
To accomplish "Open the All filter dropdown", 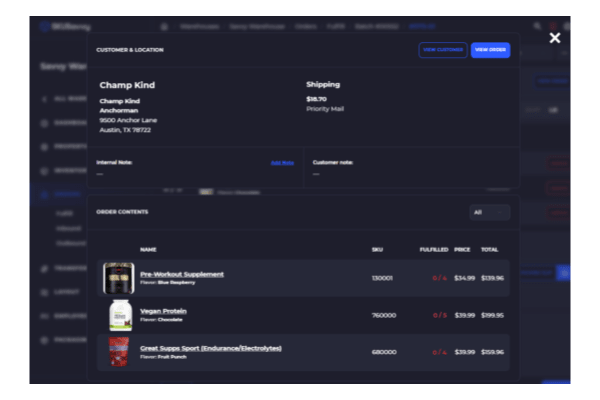I will (489, 212).
